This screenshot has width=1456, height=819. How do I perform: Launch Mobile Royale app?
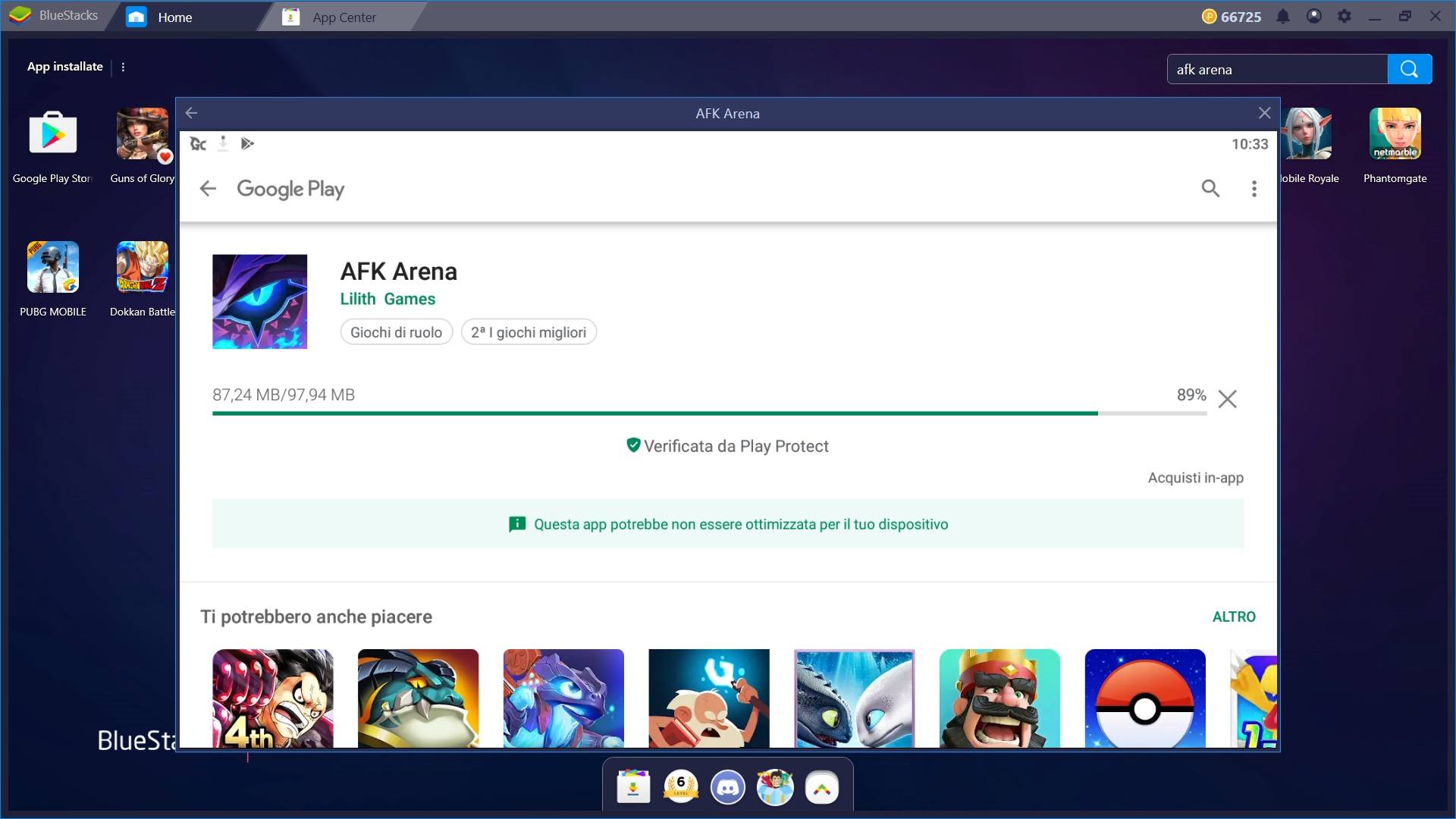1307,133
